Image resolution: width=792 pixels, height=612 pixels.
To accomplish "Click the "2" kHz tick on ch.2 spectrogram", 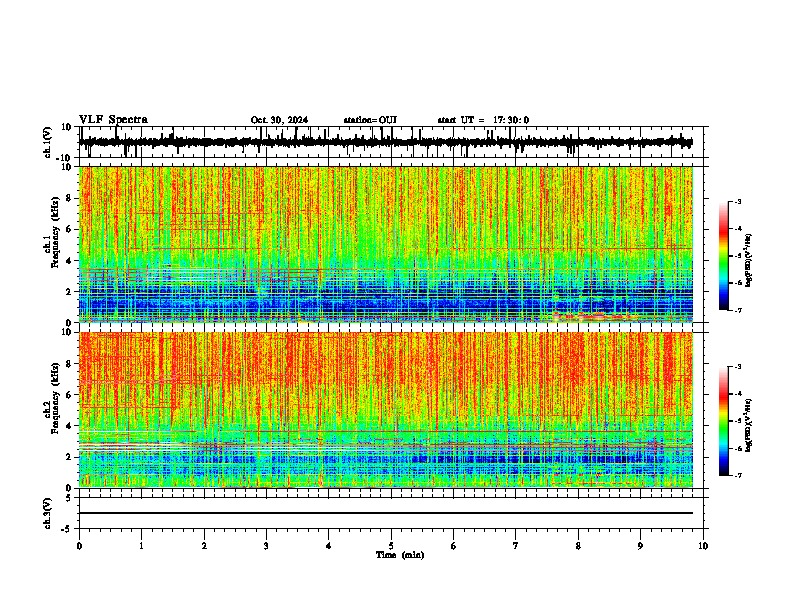I will tap(69, 457).
